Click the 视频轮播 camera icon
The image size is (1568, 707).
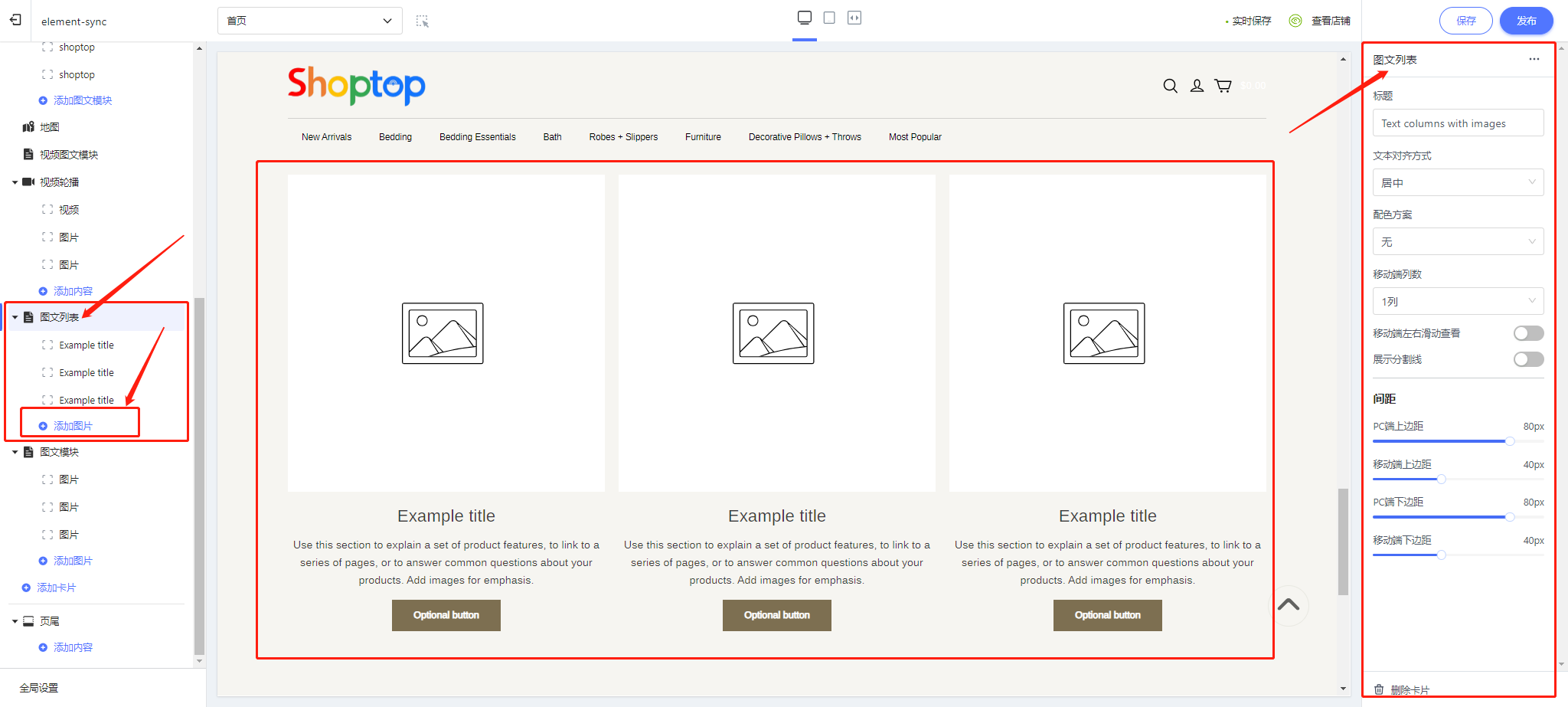pos(28,182)
